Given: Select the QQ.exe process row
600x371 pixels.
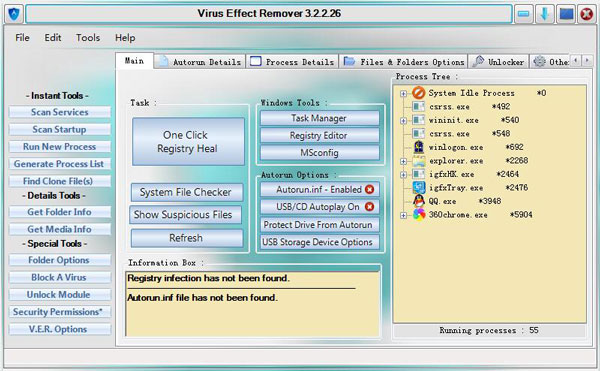Looking at the screenshot, I should (x=457, y=201).
